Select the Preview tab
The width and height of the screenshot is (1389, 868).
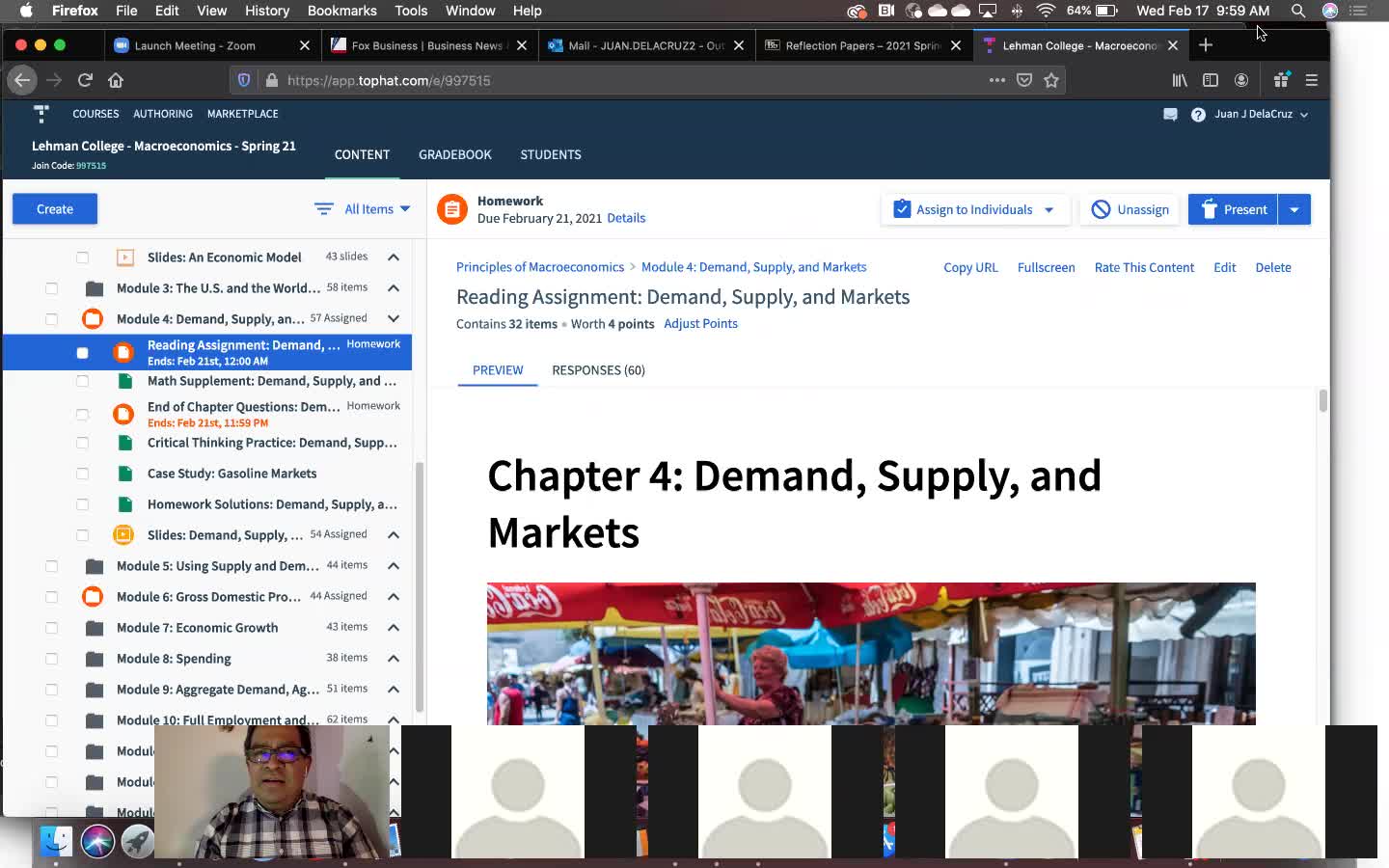click(498, 370)
